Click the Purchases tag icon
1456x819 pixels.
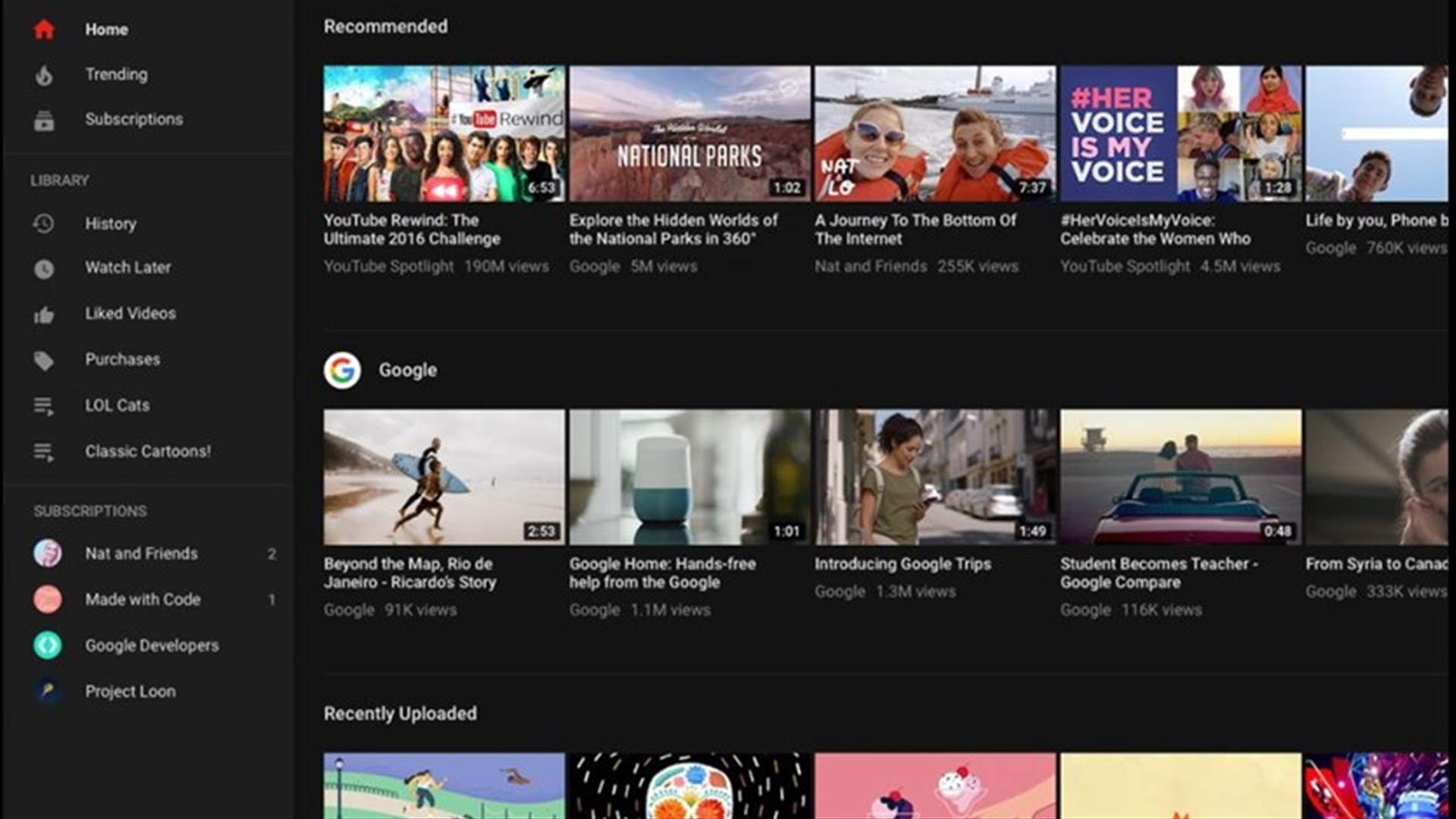click(x=44, y=360)
